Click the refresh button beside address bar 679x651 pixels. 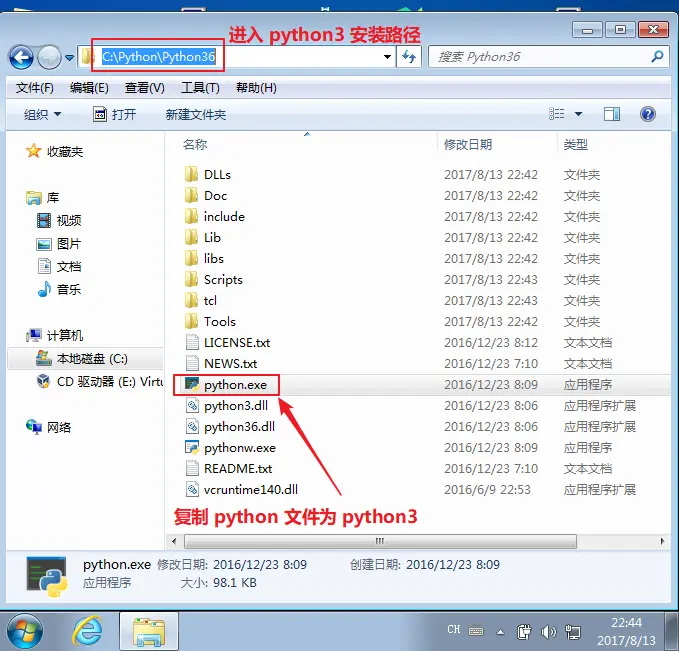pyautogui.click(x=409, y=57)
